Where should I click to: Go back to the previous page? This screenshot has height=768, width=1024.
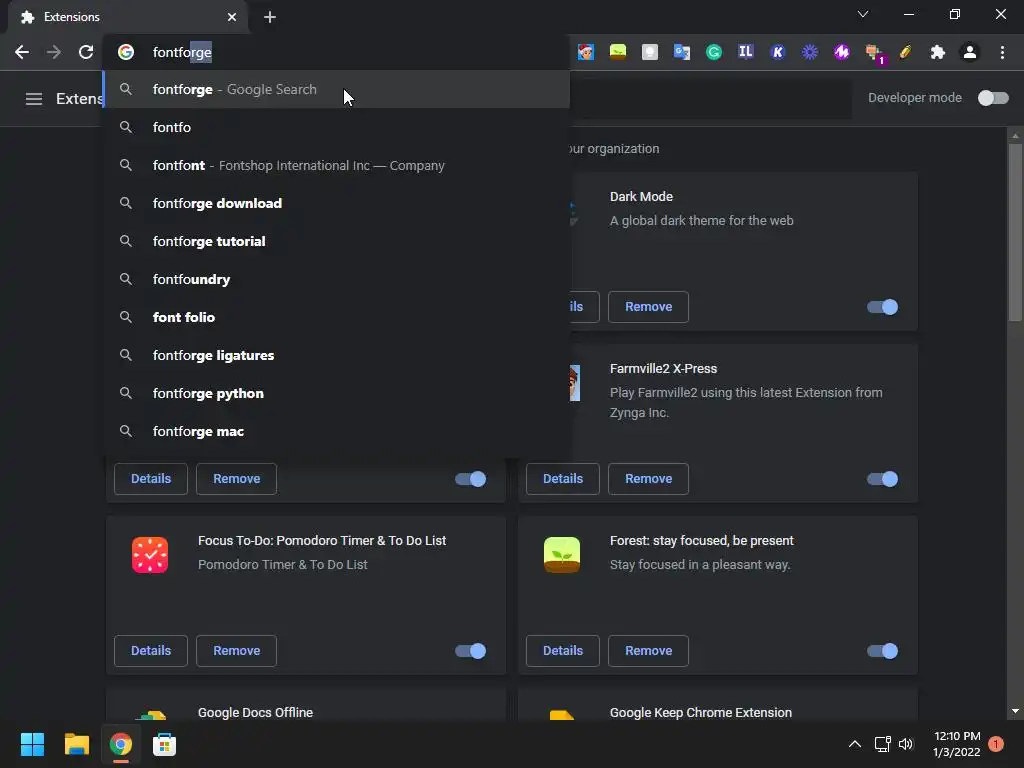pos(22,52)
